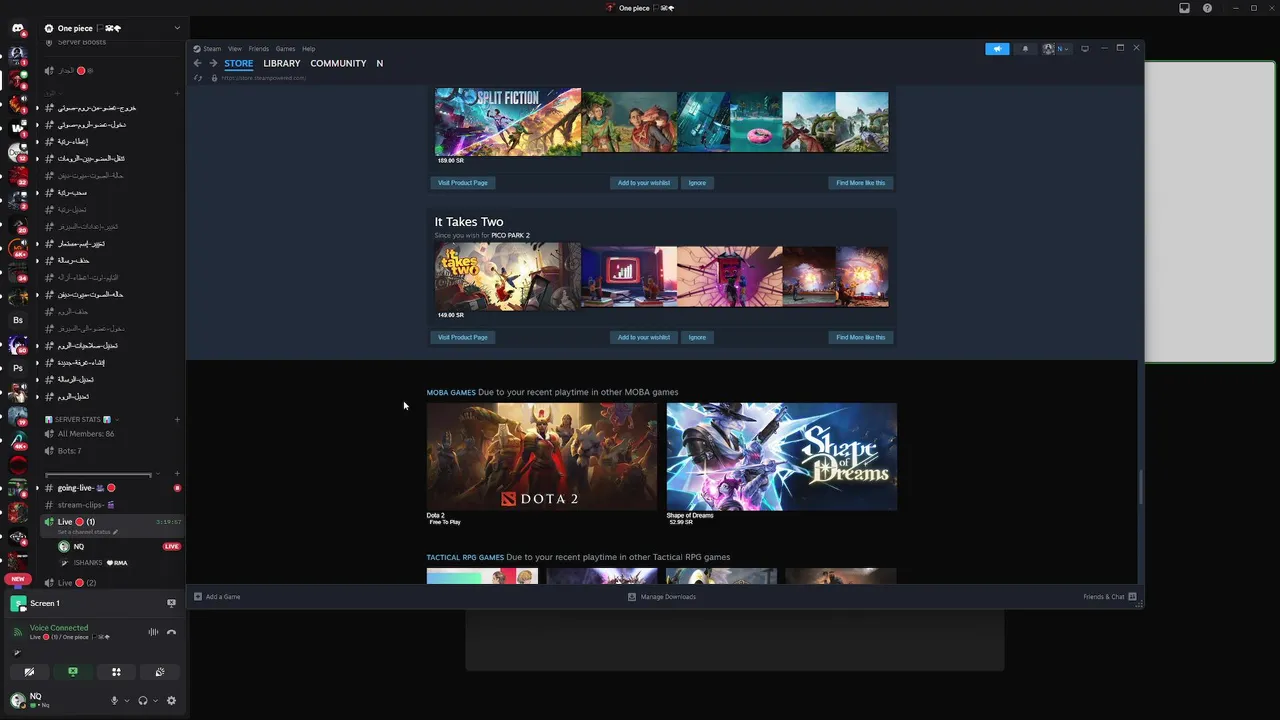Screen dimensions: 1280x720
Task: Open the noise suppression waveform icon
Action: 153,632
